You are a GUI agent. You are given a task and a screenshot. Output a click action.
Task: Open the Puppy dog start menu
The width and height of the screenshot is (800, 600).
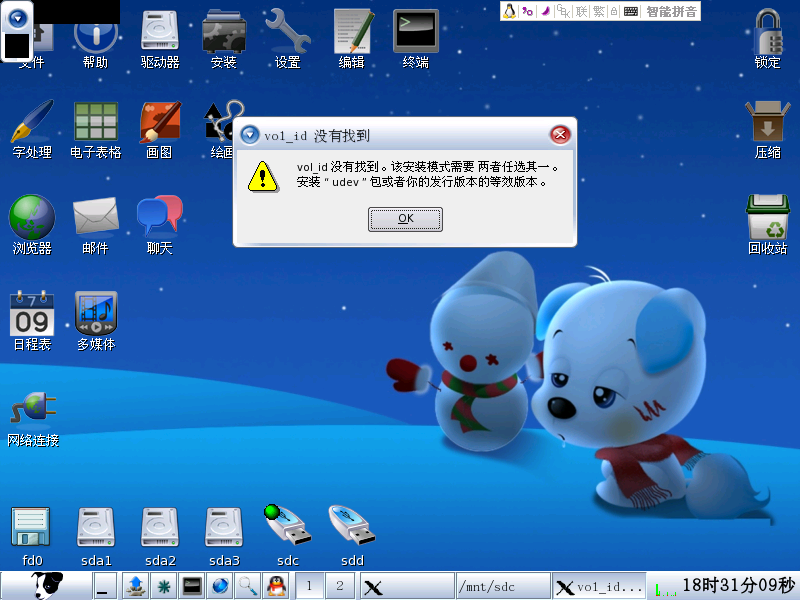coord(47,585)
